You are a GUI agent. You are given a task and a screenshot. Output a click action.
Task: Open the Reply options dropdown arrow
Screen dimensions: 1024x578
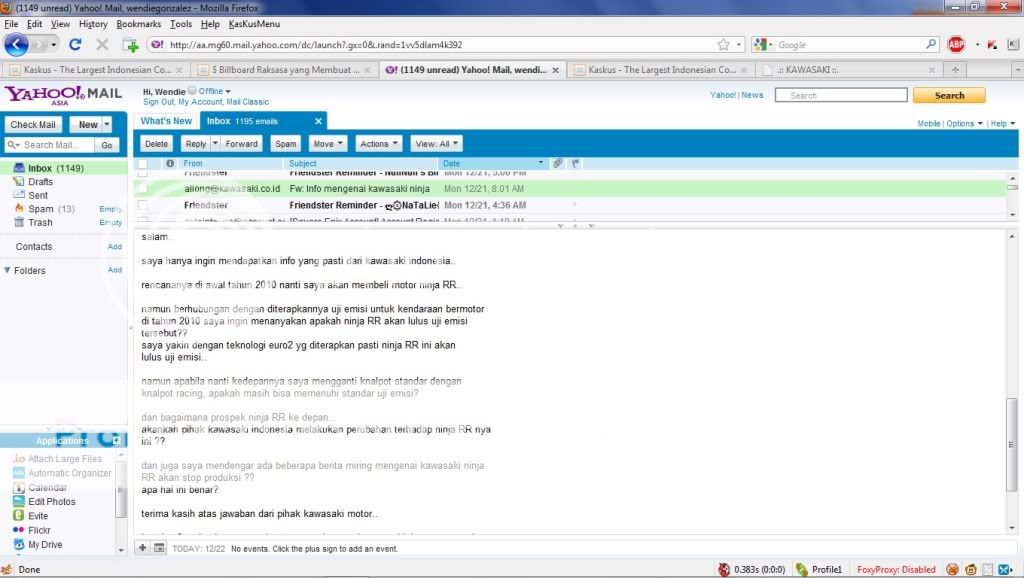pos(216,144)
